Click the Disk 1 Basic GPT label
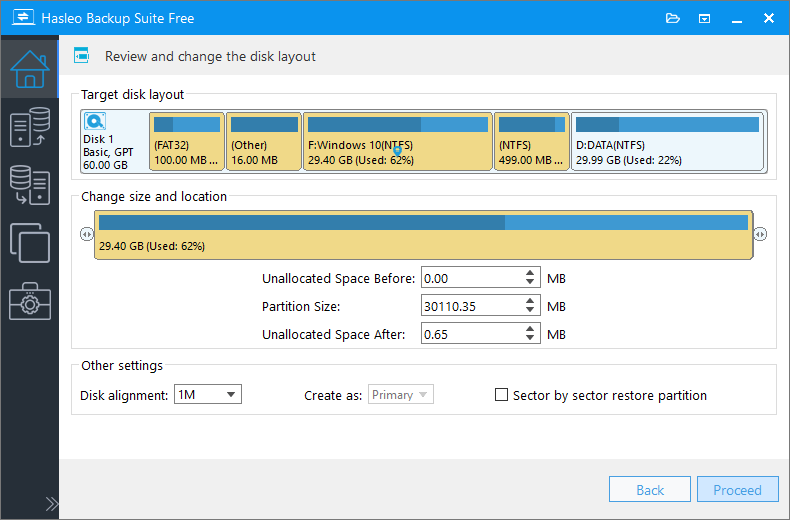Viewport: 790px width, 520px height. tap(108, 152)
